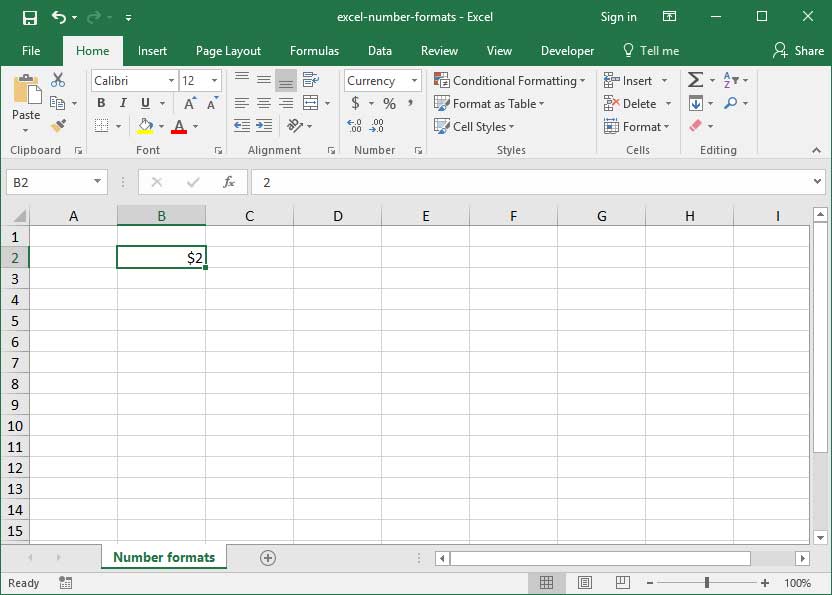Activate the Format Painter
Viewport: 832px width, 595px height.
coord(59,126)
